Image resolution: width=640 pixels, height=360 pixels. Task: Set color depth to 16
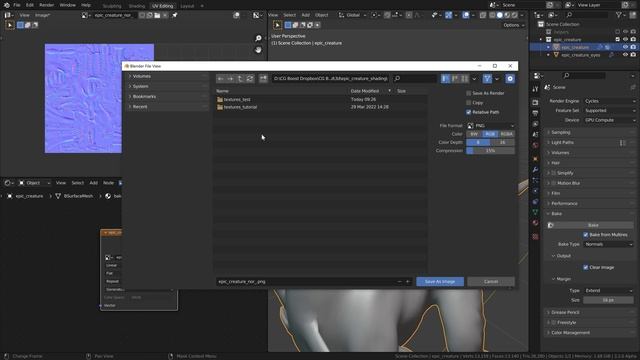click(502, 142)
